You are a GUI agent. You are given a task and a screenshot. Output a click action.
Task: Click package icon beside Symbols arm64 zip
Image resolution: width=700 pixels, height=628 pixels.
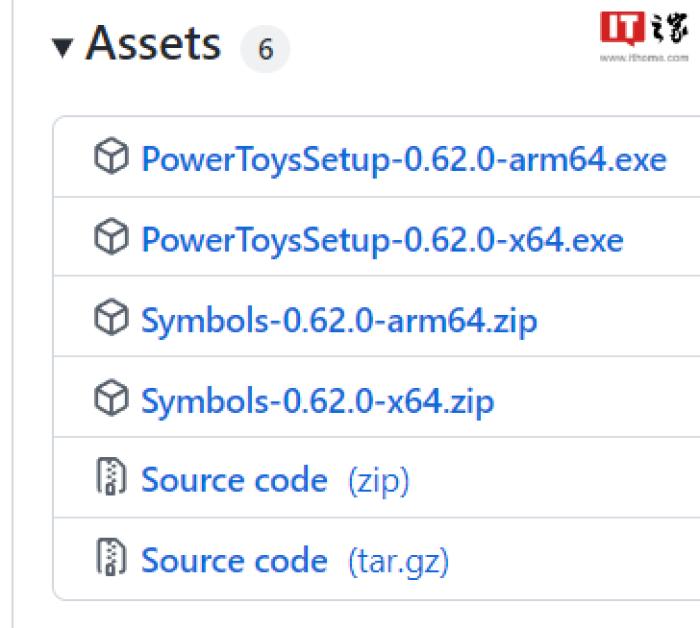112,317
